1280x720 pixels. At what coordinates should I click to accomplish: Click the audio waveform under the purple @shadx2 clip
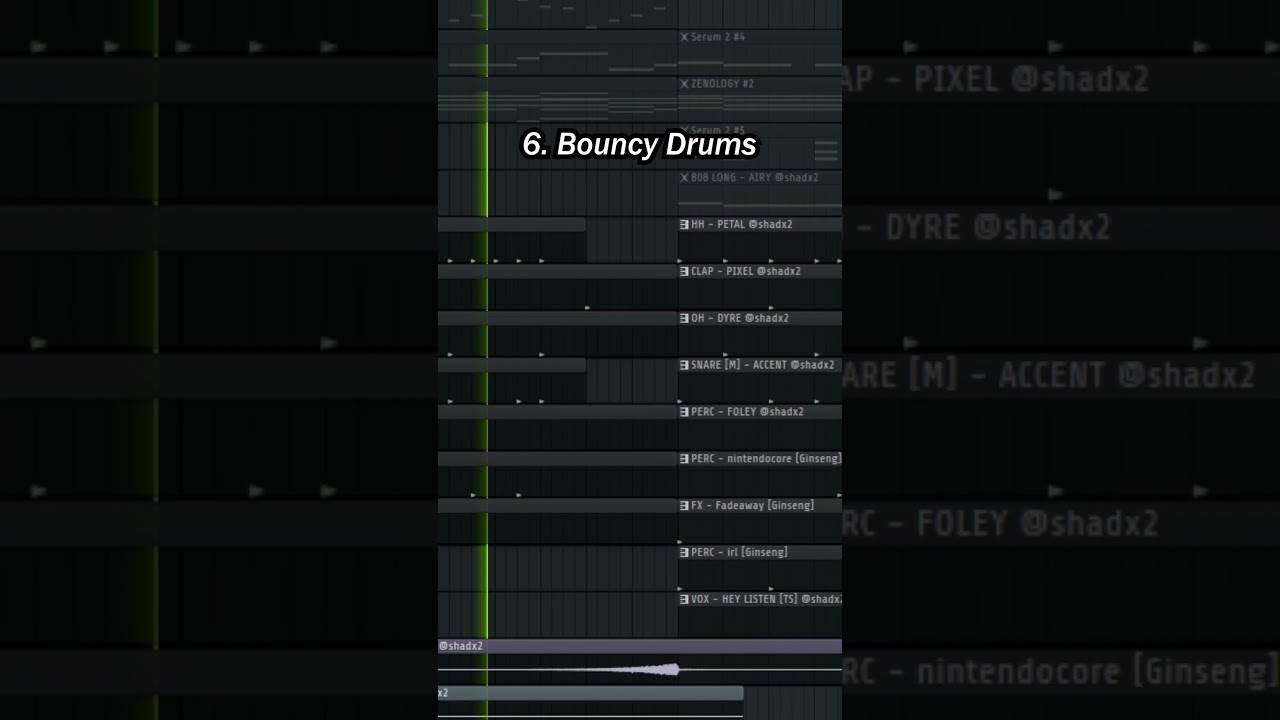tap(640, 669)
